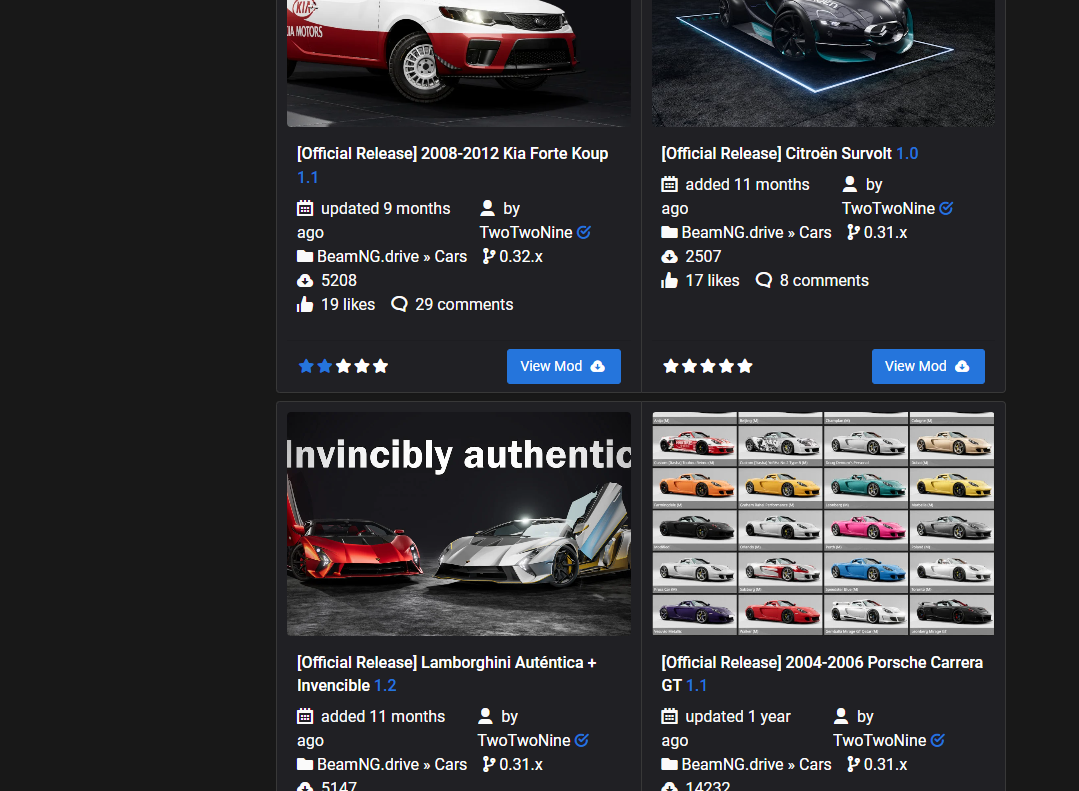
Task: Click version number 1.1 of Kia Forte Koup
Action: (x=308, y=178)
